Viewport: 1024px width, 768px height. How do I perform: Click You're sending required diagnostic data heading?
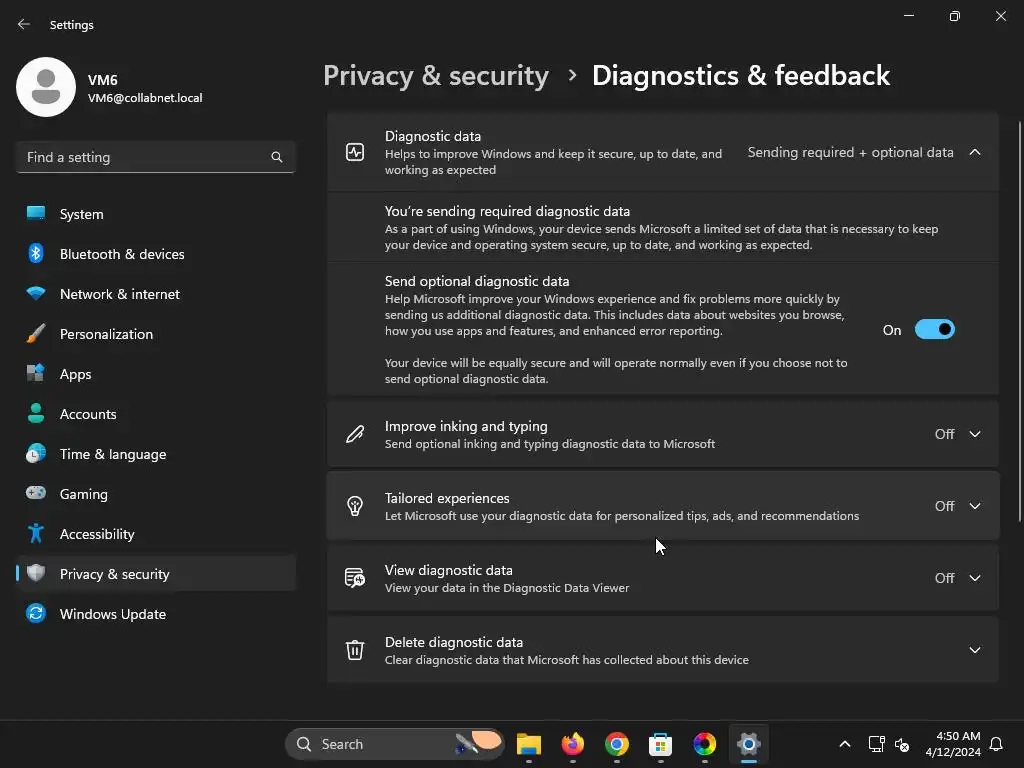[x=507, y=211]
